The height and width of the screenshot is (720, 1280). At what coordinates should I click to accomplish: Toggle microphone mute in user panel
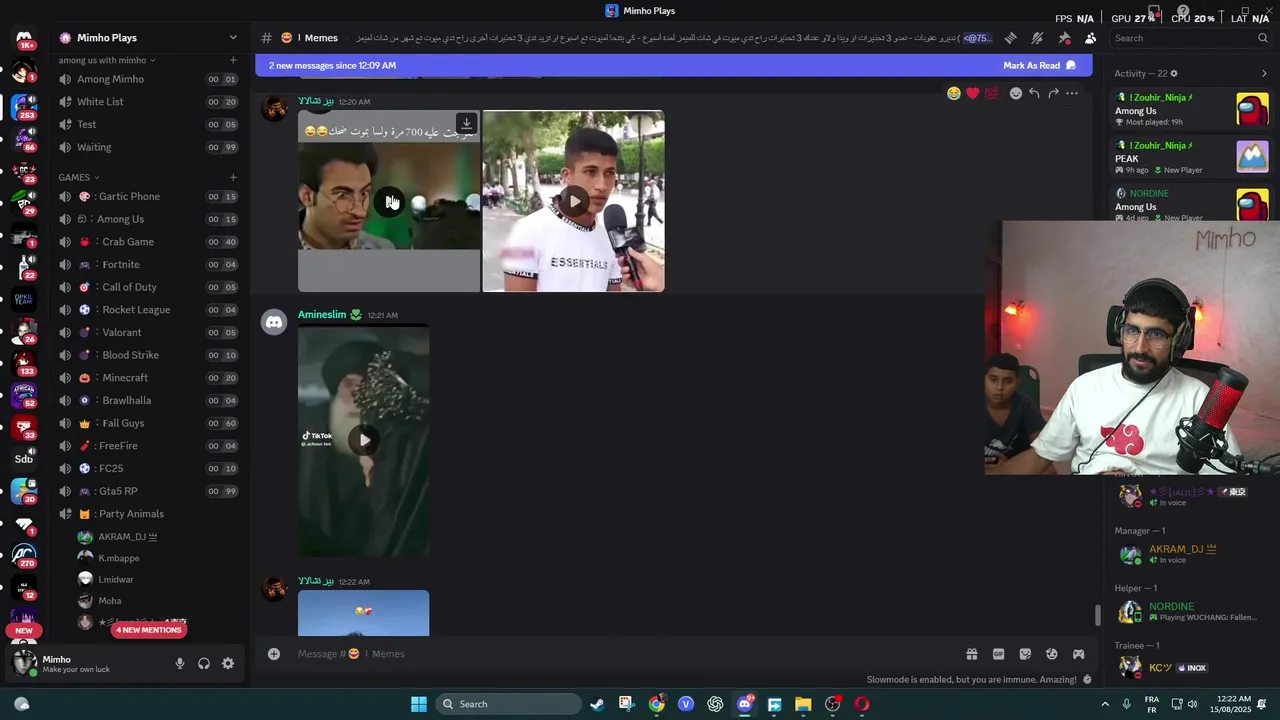pos(180,663)
